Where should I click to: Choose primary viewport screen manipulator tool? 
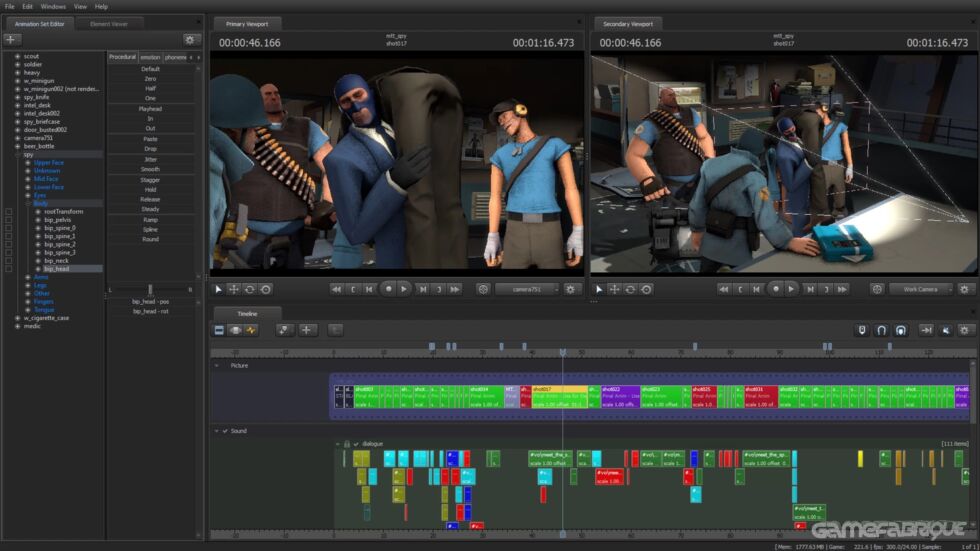click(266, 289)
